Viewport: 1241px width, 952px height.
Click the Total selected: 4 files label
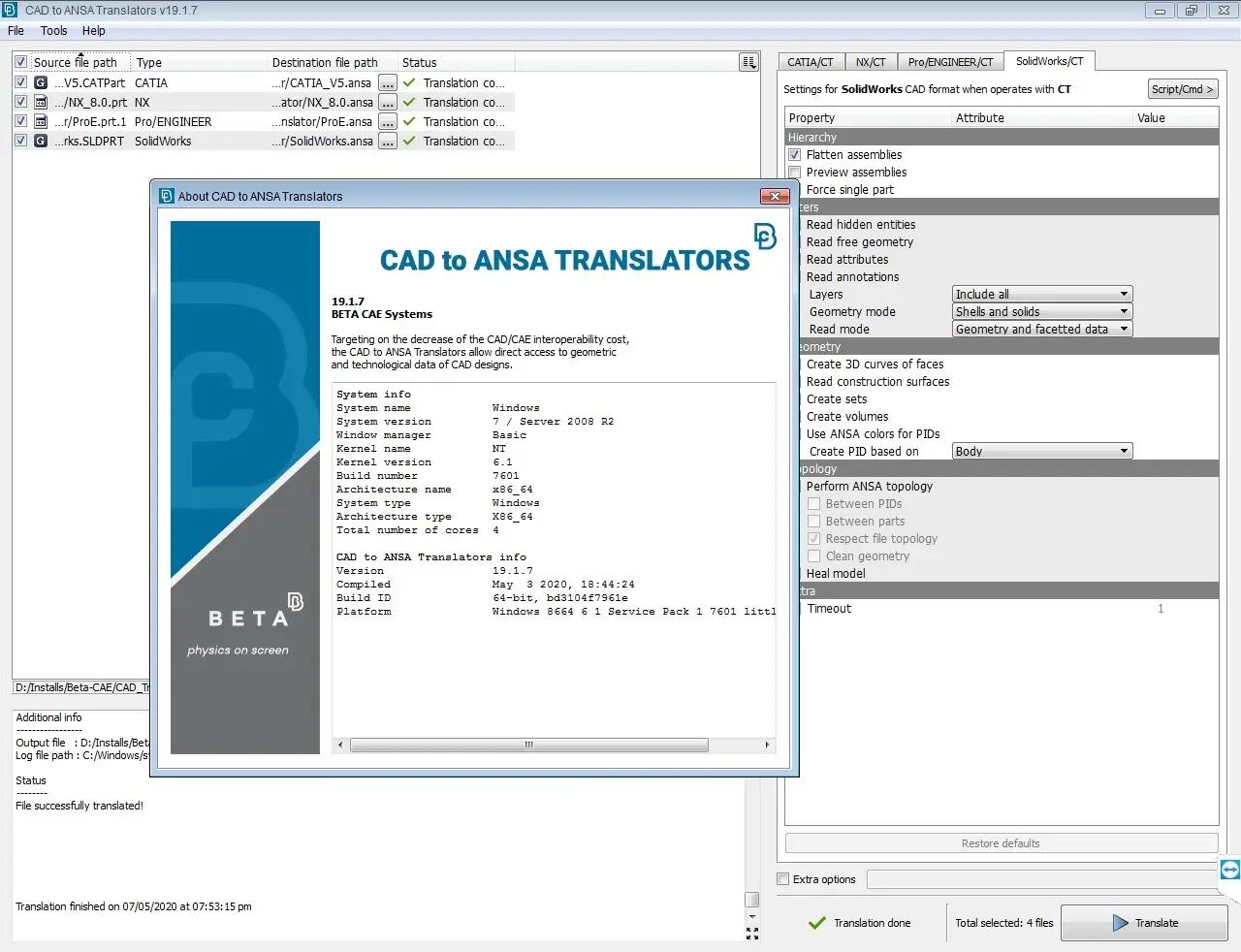click(1004, 923)
